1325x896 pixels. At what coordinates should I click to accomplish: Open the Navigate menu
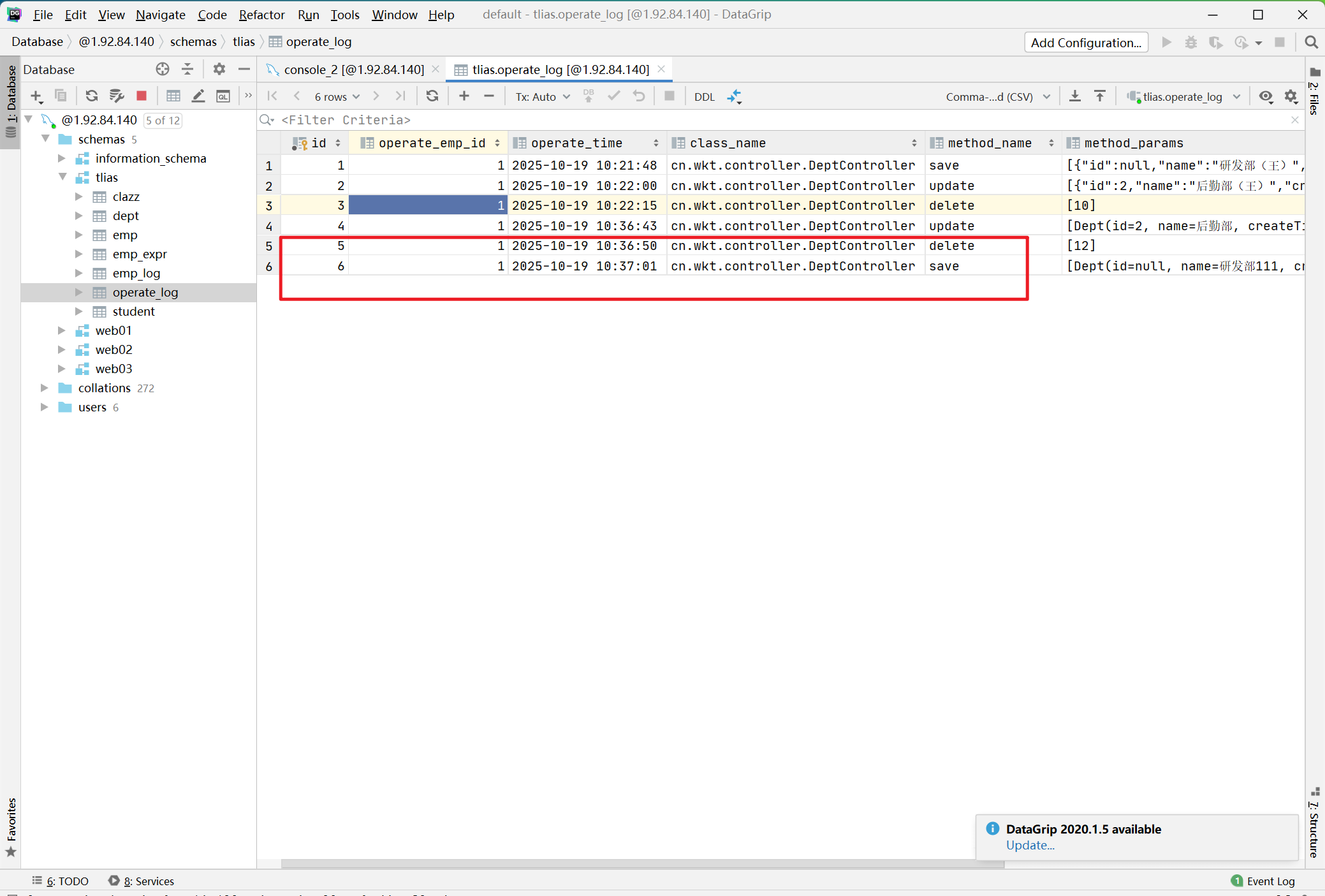coord(160,14)
